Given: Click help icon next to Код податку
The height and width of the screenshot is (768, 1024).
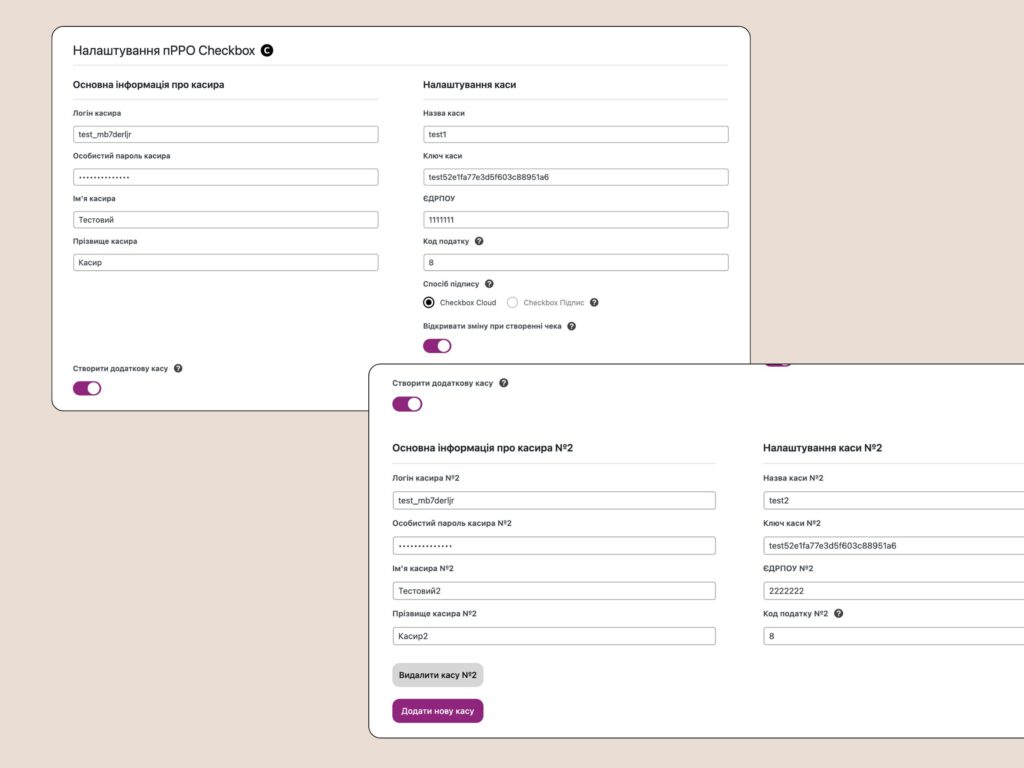Looking at the screenshot, I should tap(479, 241).
